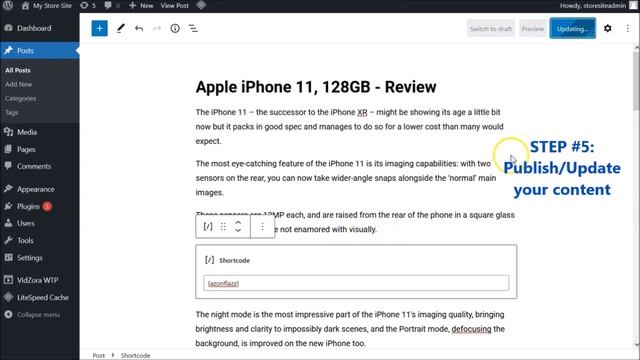
Task: Open the comments bubble in admin bar
Action: (x=112, y=6)
